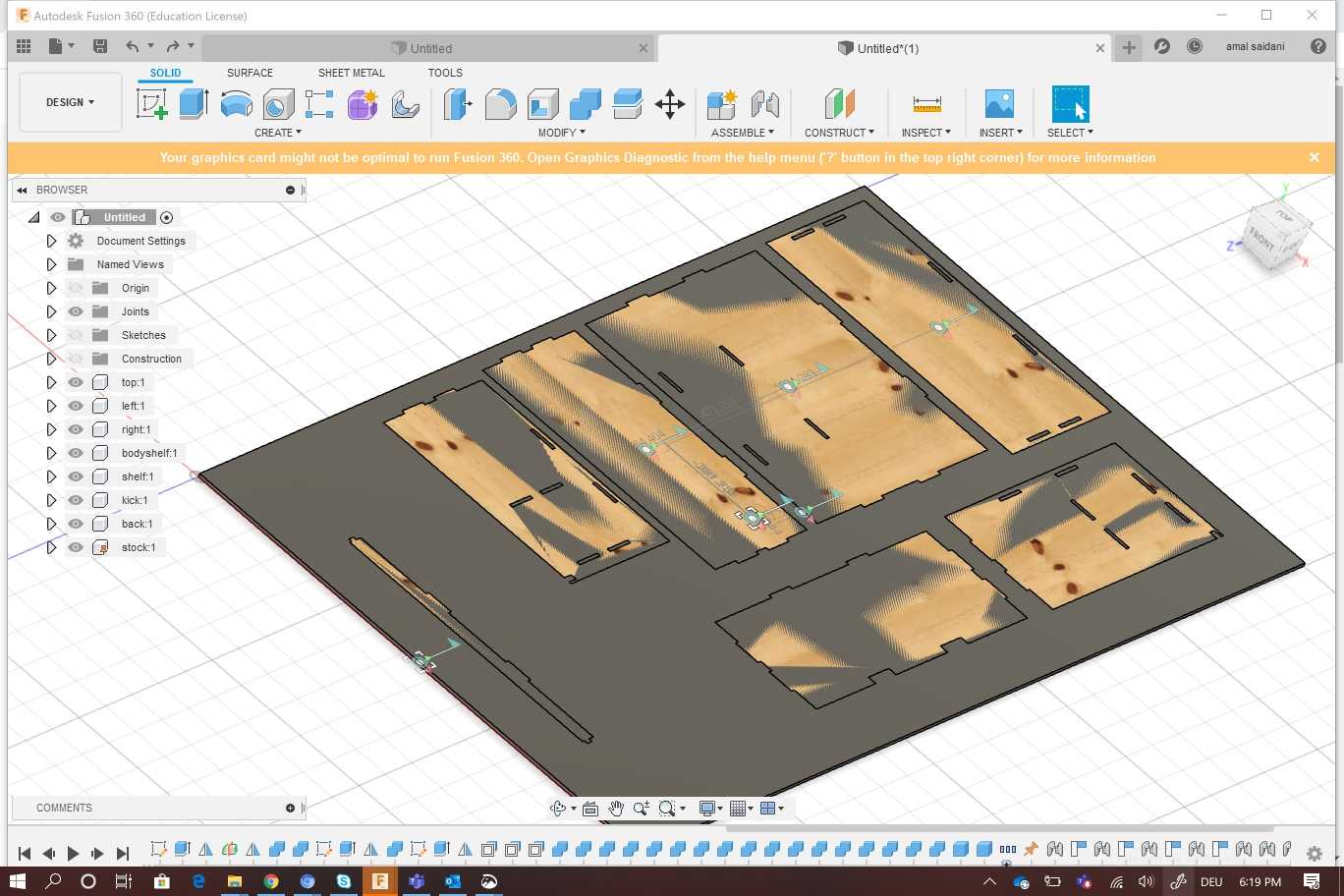Click the Save icon in top bar
The height and width of the screenshot is (896, 1344).
pyautogui.click(x=100, y=46)
